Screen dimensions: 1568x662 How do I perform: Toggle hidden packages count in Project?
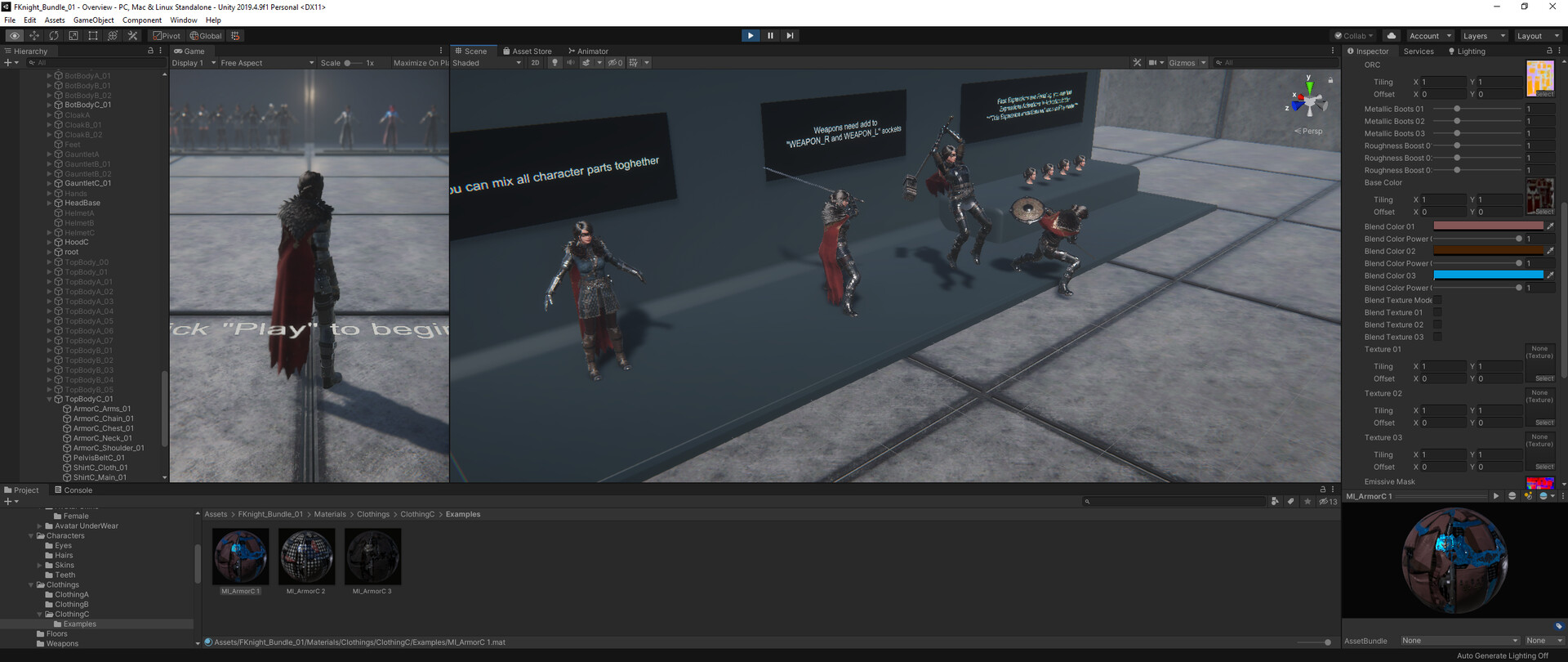tap(1328, 502)
